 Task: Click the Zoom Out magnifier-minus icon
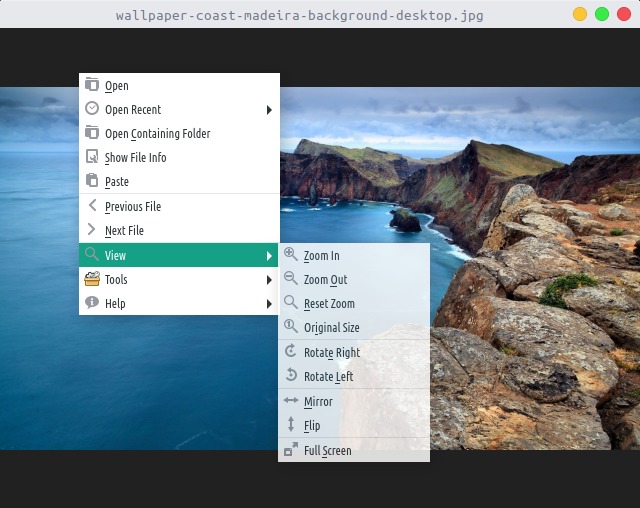click(291, 278)
